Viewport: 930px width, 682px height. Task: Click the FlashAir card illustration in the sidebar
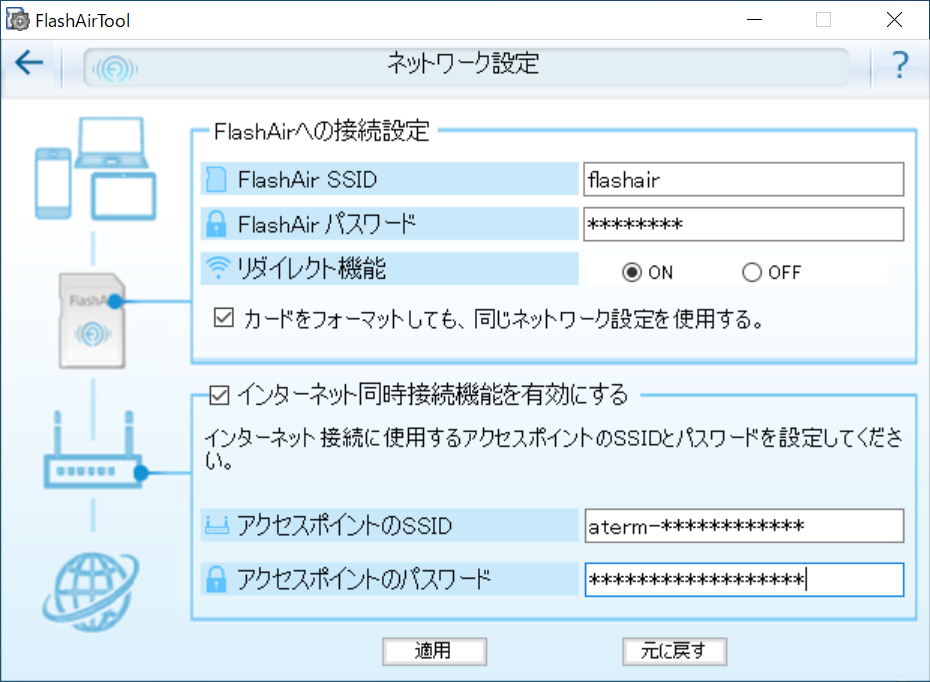(91, 322)
